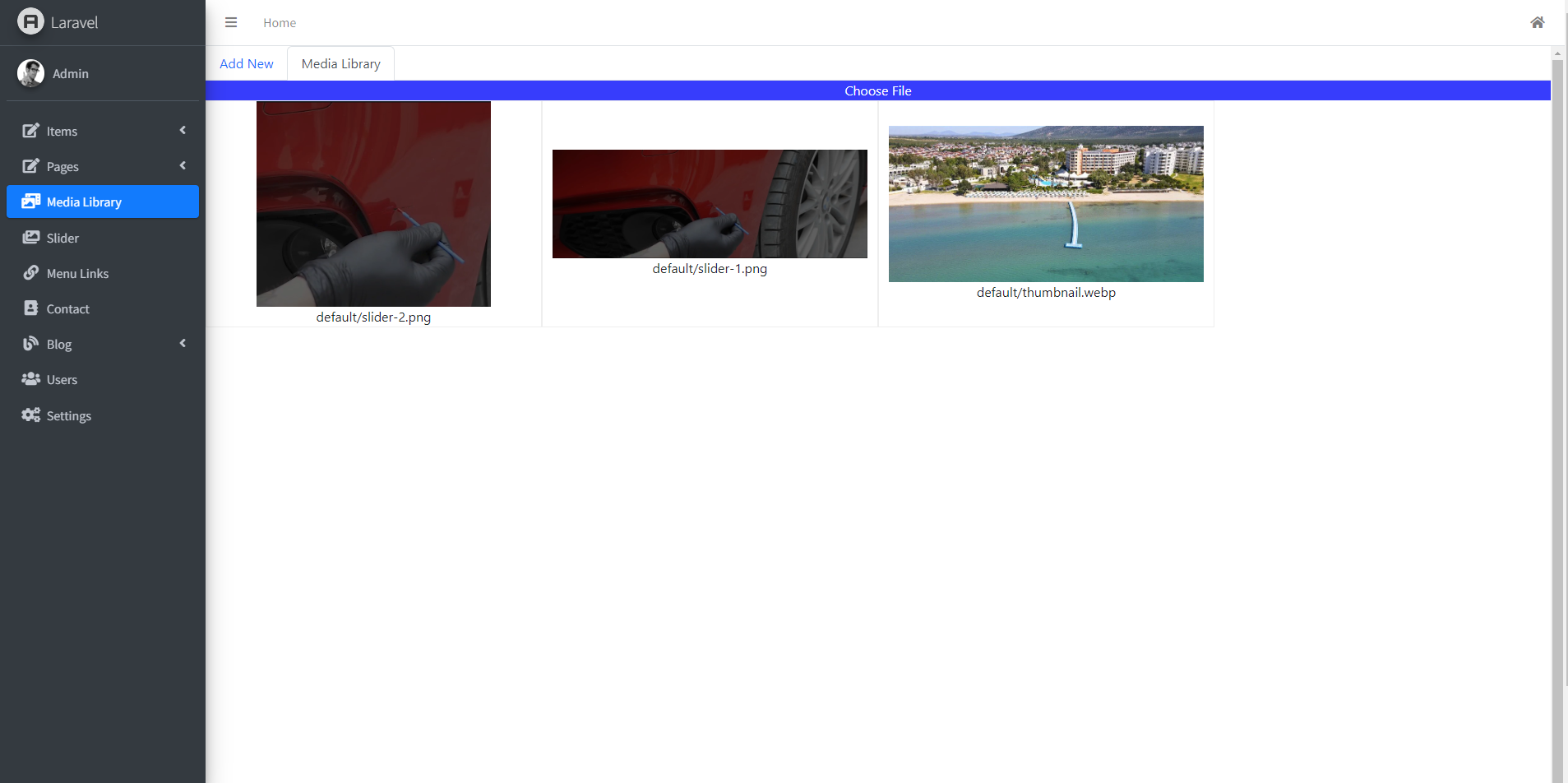Screen dimensions: 1568x783
Task: Click the Slider images icon
Action: pos(30,238)
